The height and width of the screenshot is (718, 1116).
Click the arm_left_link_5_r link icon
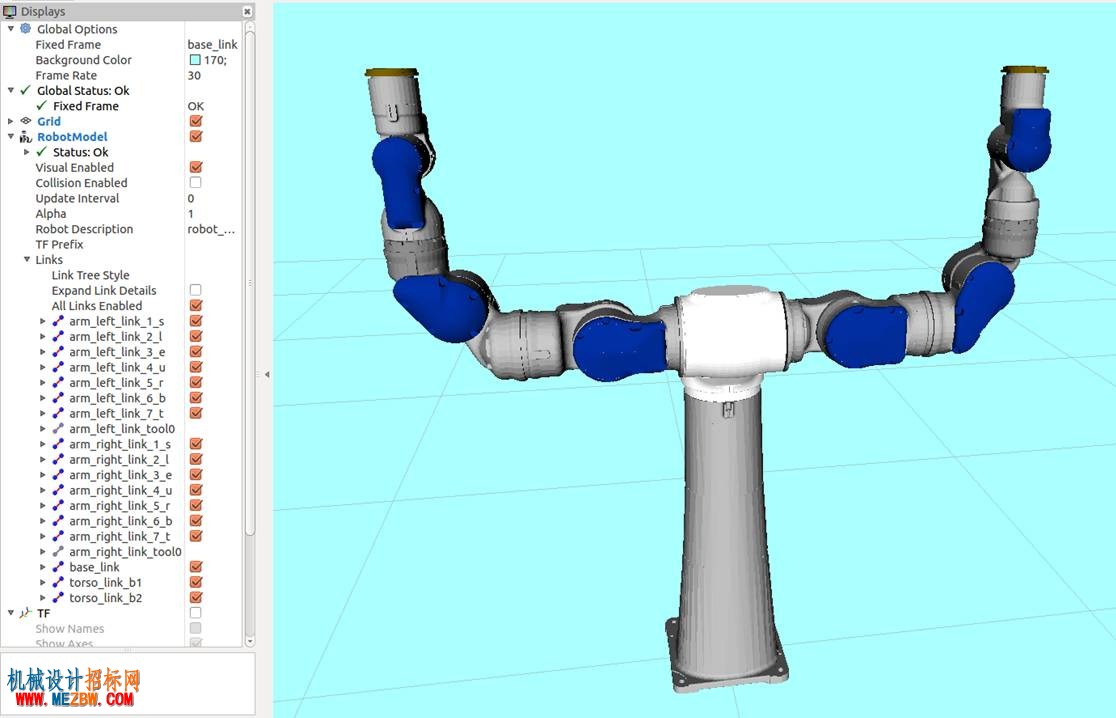[58, 383]
